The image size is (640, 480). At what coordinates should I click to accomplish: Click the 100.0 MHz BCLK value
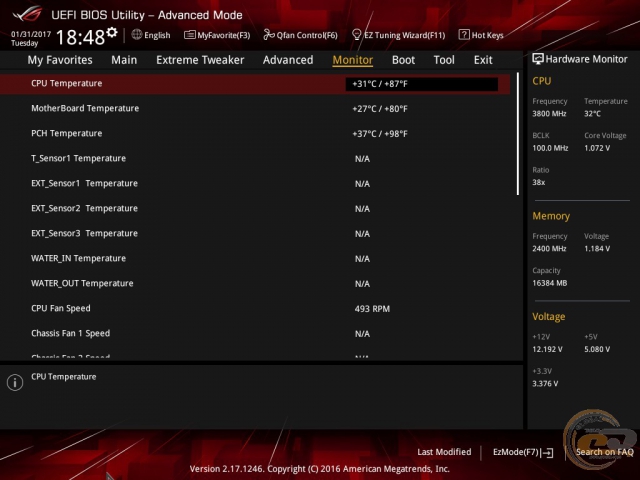pyautogui.click(x=550, y=148)
